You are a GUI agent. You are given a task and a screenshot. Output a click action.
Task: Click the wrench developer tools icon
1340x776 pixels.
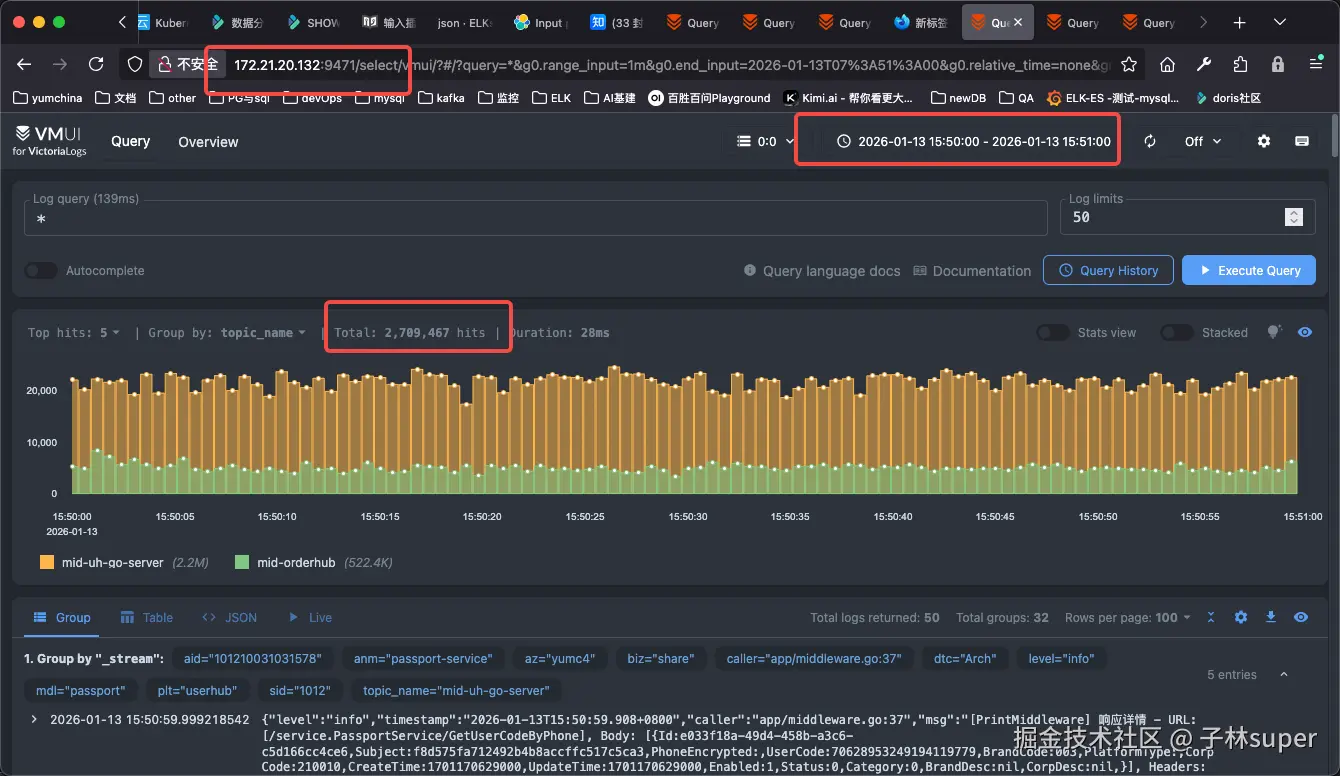(1204, 64)
